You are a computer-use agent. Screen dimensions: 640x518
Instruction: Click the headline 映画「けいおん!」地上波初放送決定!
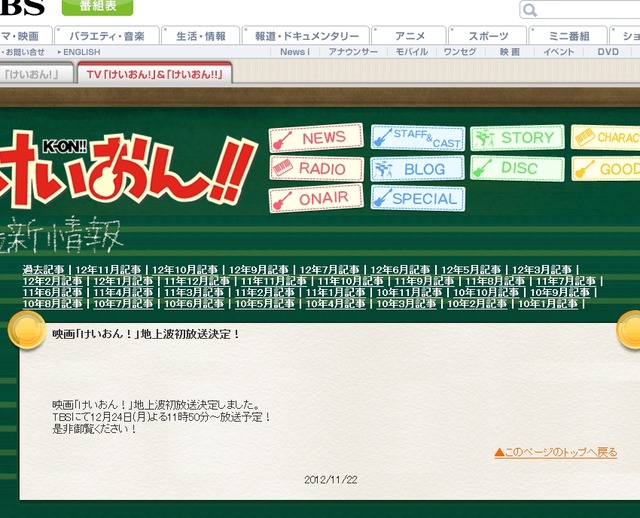point(147,334)
